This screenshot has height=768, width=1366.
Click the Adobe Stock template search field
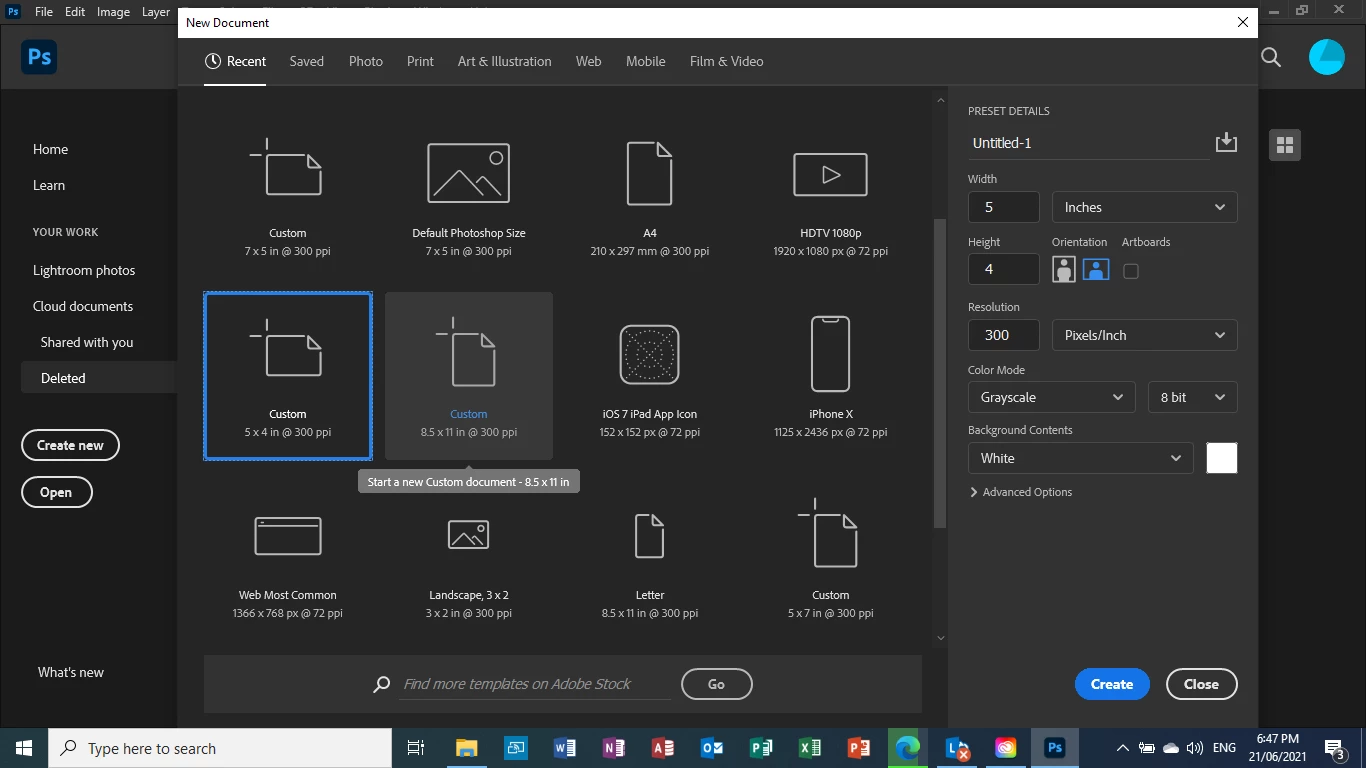534,684
